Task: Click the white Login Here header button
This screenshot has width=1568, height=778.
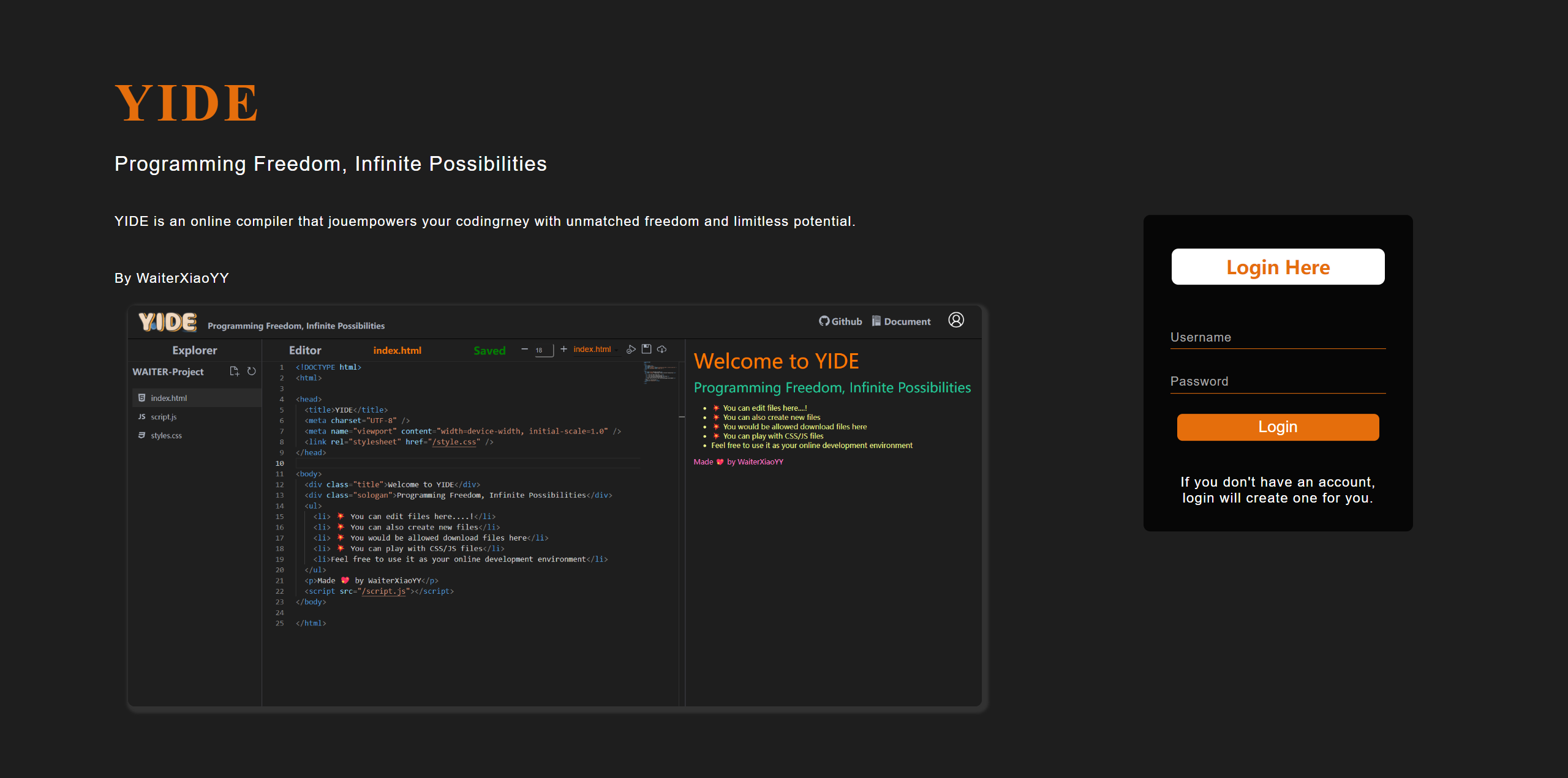Action: click(1278, 267)
